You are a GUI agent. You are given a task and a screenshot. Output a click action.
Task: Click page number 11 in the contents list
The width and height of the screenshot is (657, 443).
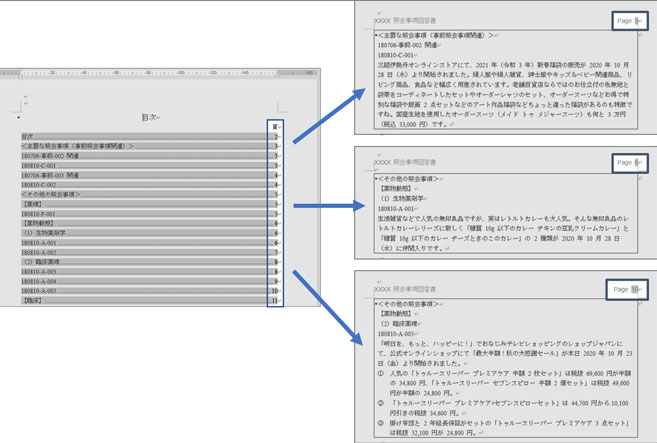(x=274, y=300)
